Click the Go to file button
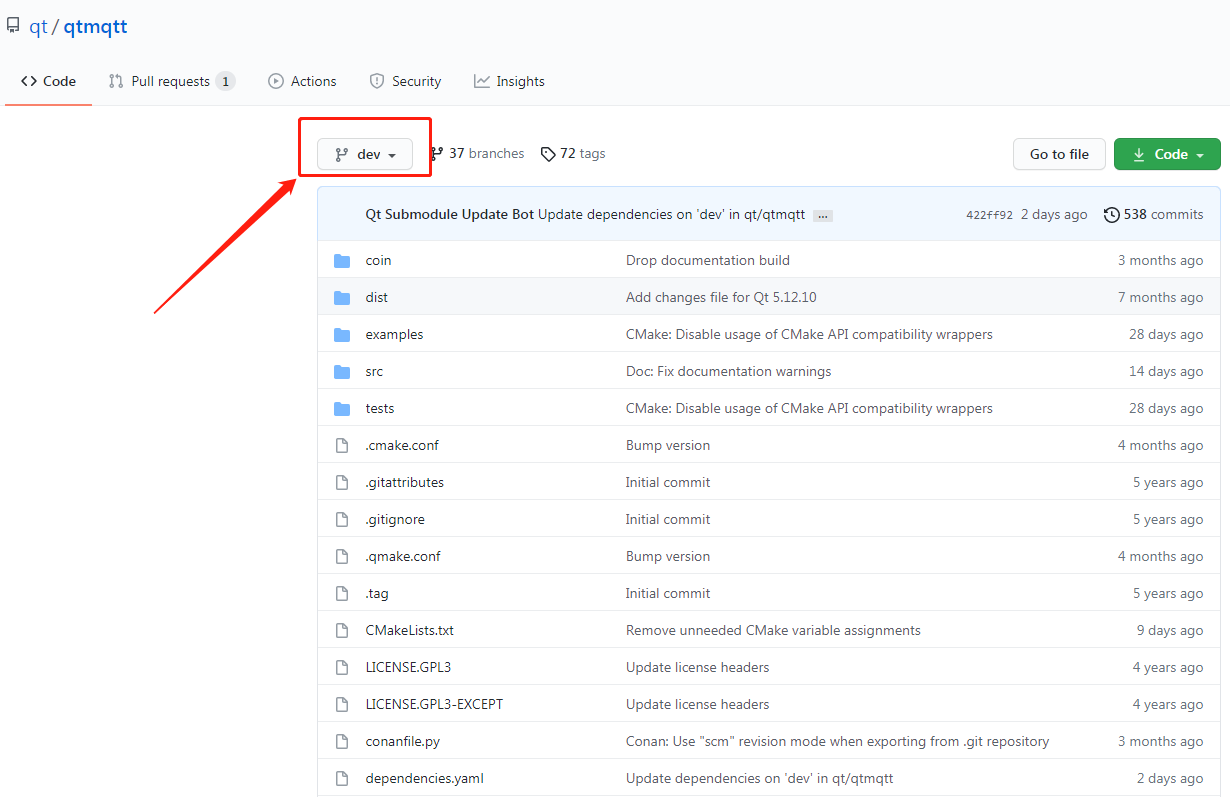Viewport: 1230px width, 797px height. [1059, 154]
